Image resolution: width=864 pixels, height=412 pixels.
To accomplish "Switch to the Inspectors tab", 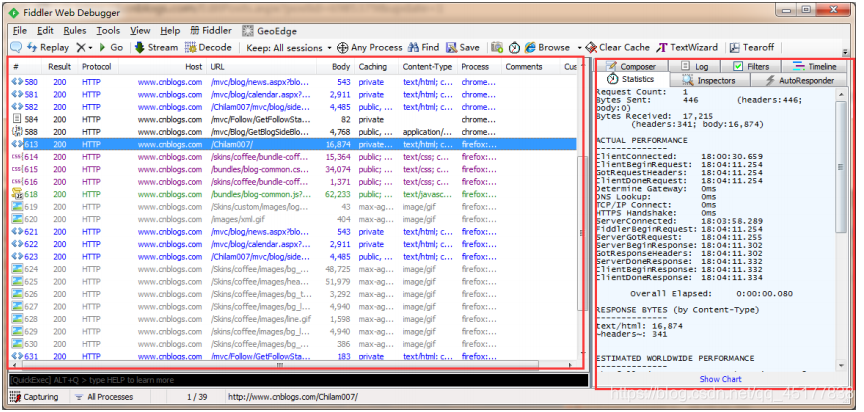I will click(710, 80).
